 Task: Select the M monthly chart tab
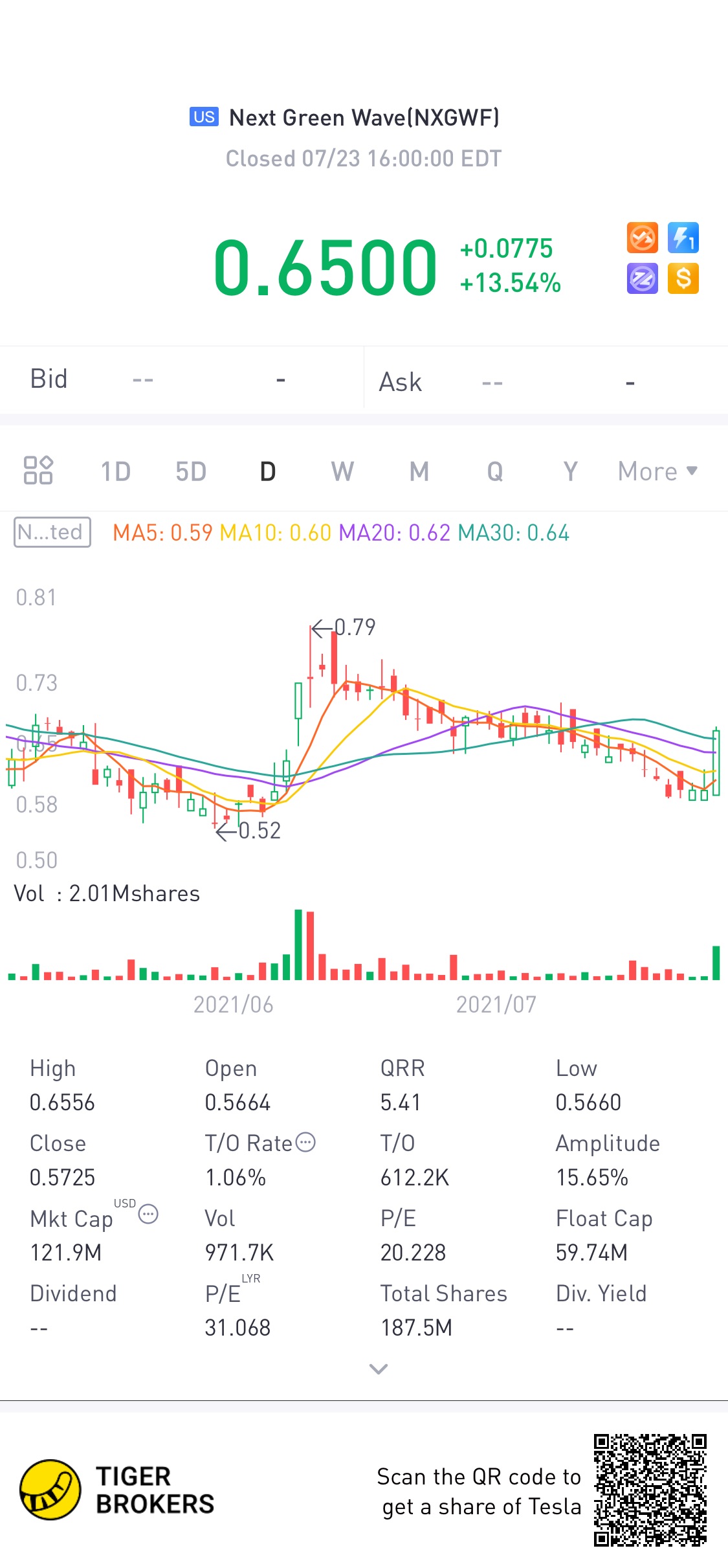pos(419,471)
